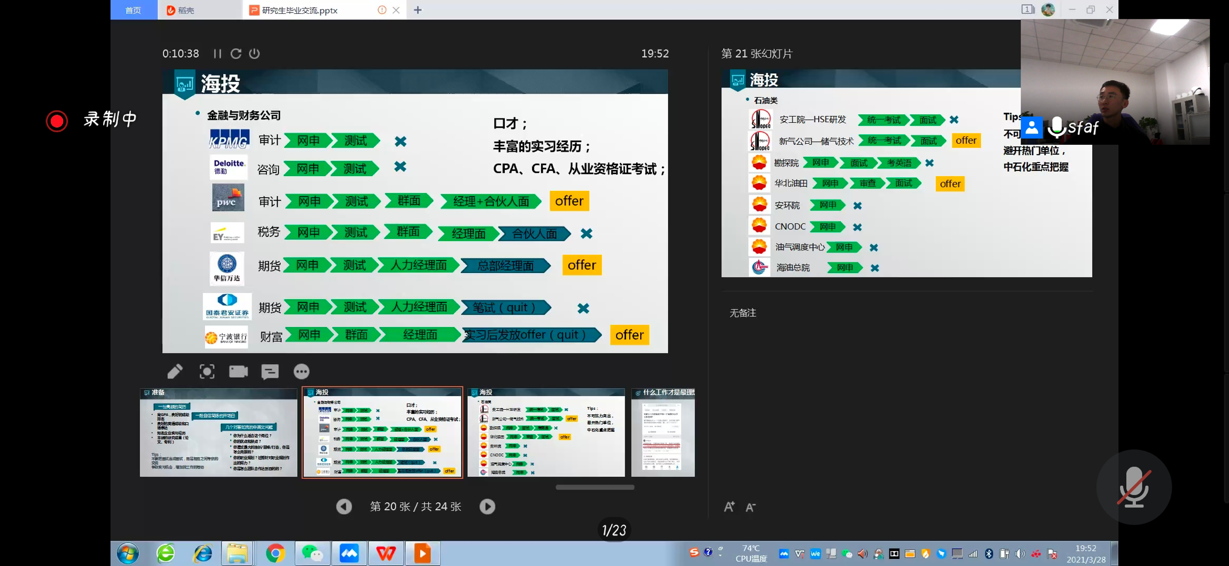Go to the previous slide arrow
This screenshot has height=566, width=1229.
(x=344, y=507)
